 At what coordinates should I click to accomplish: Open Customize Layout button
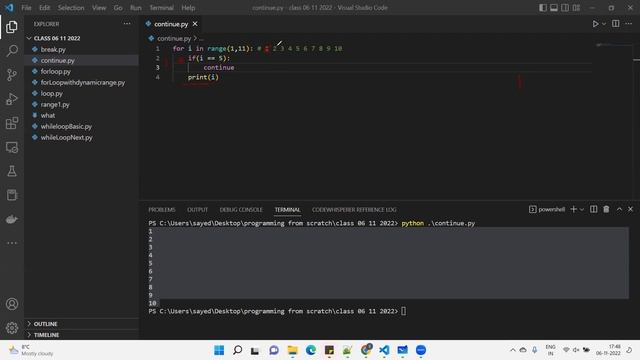click(x=576, y=8)
